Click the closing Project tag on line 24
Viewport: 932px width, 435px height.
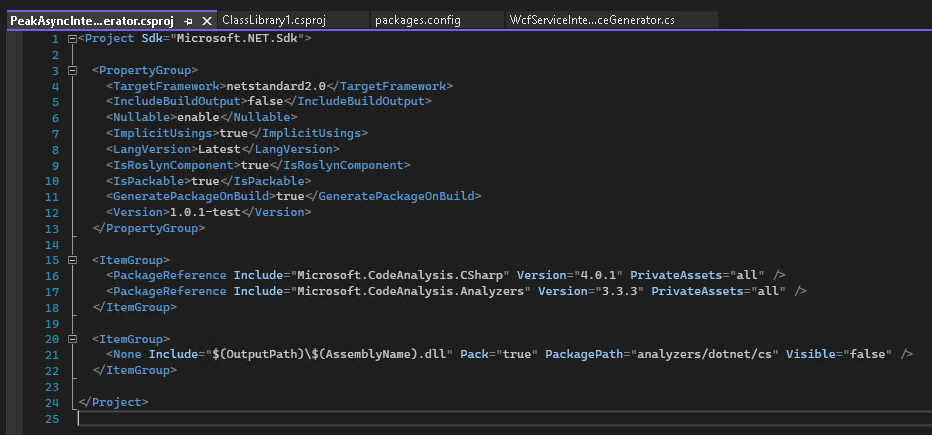click(112, 402)
